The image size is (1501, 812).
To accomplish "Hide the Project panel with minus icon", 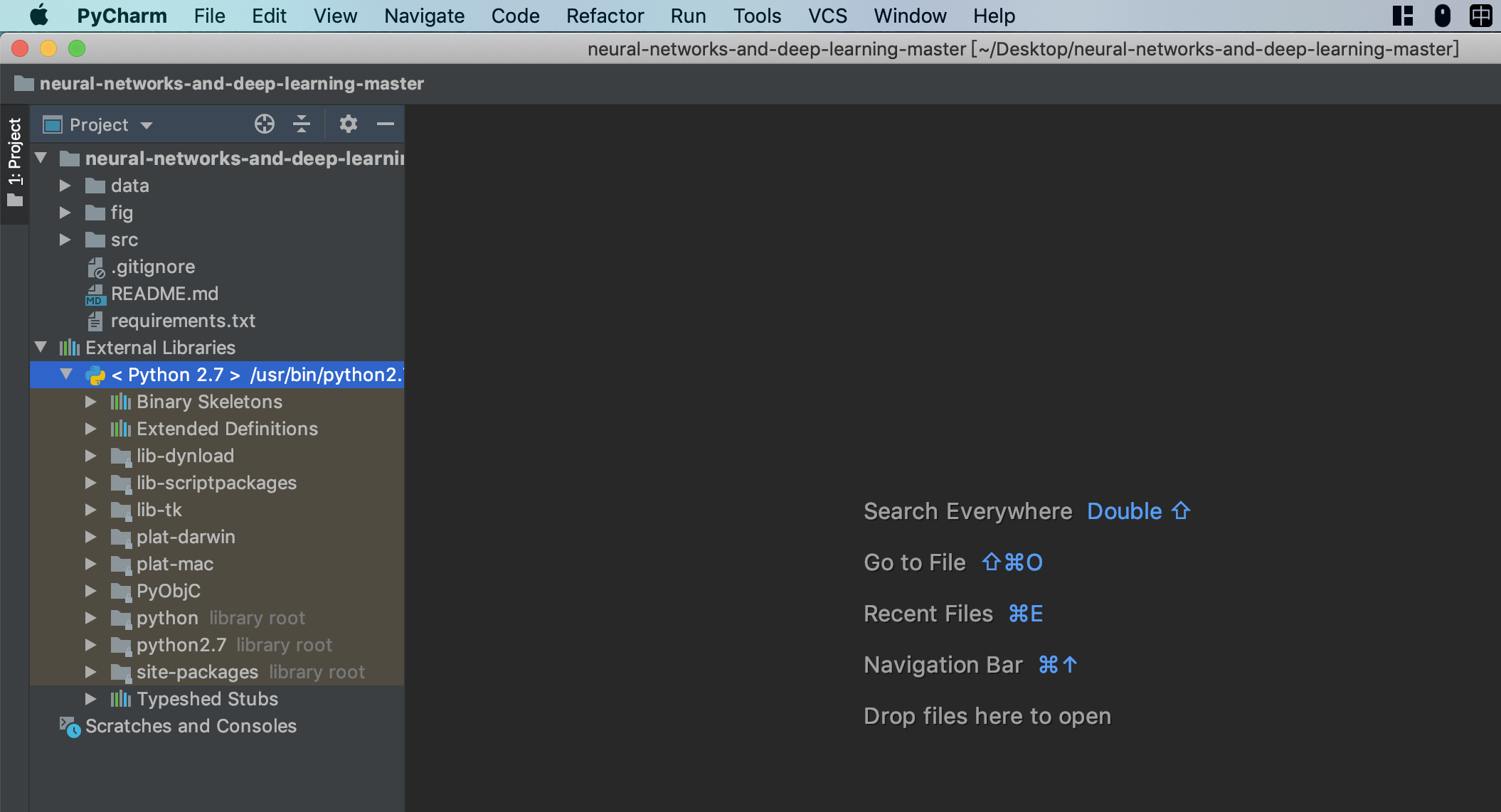I will (x=386, y=124).
